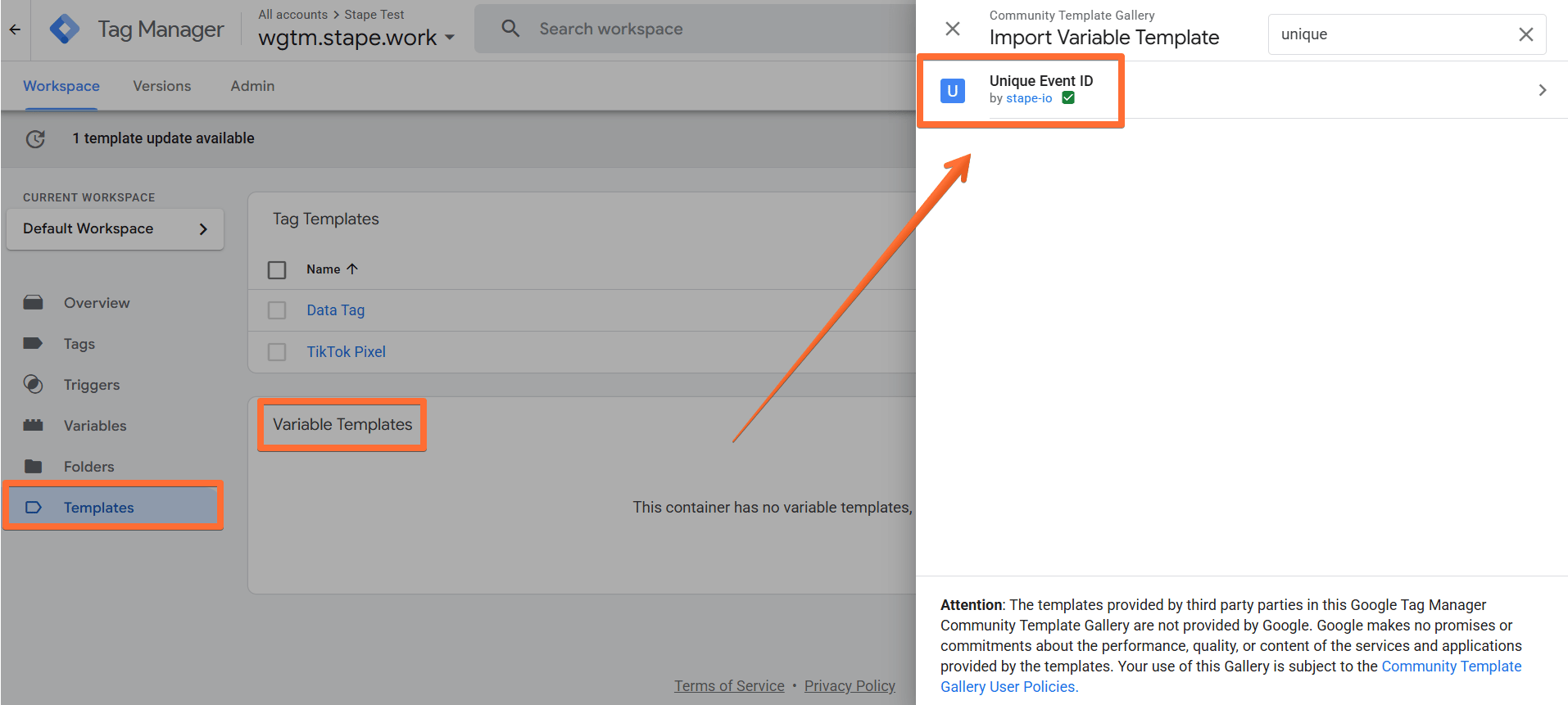Open Unique Event ID details chevron
This screenshot has width=1568, height=705.
(1543, 90)
